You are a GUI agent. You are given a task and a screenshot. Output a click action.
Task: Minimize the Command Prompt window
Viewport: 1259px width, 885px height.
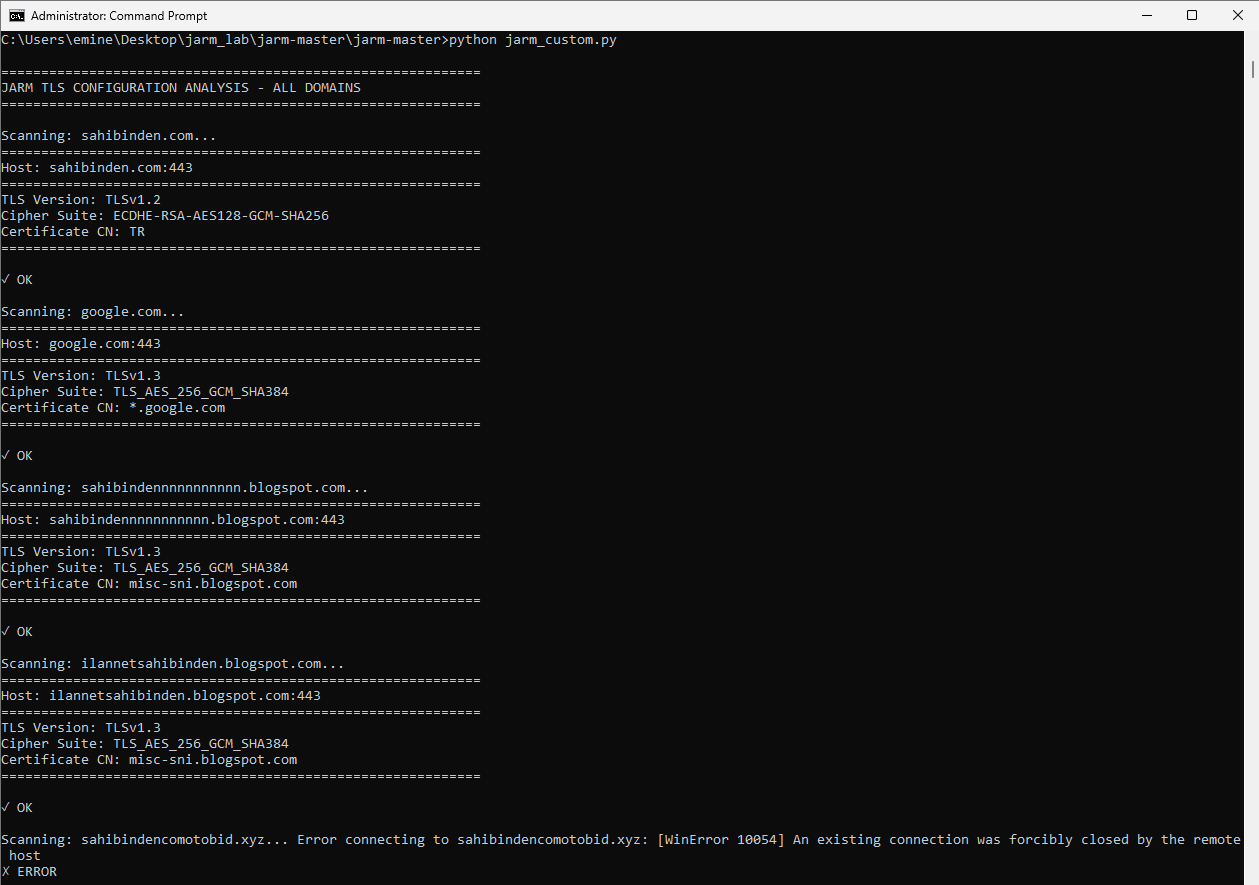[x=1145, y=15]
